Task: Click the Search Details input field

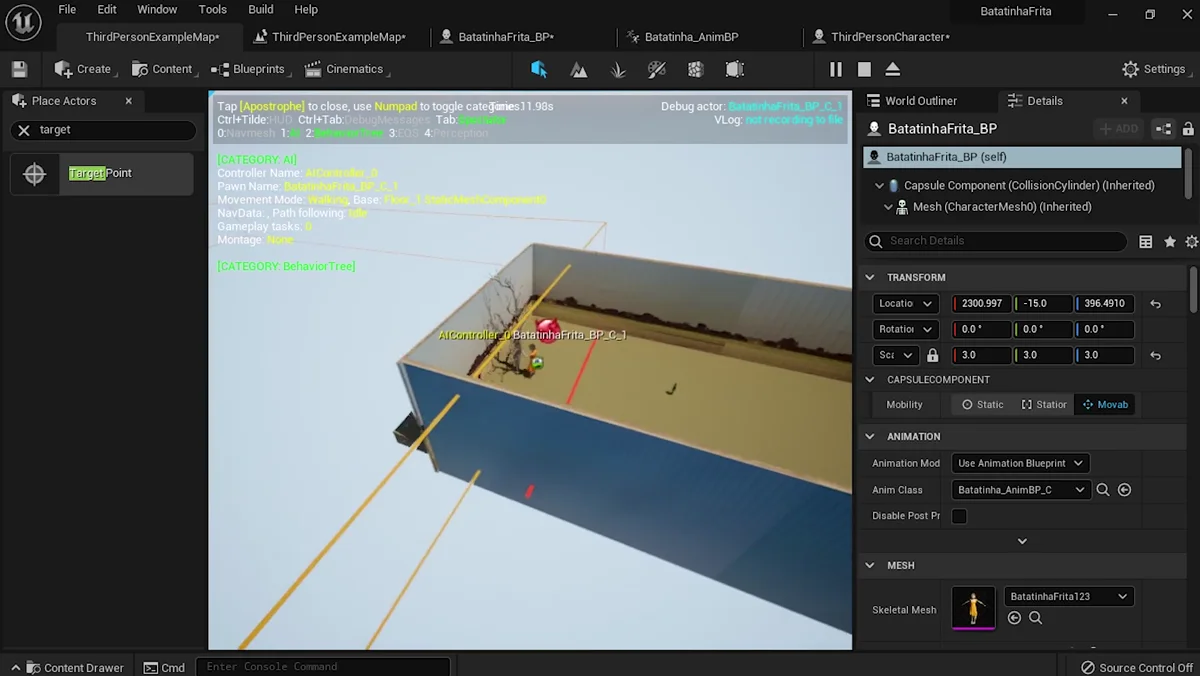Action: click(997, 241)
